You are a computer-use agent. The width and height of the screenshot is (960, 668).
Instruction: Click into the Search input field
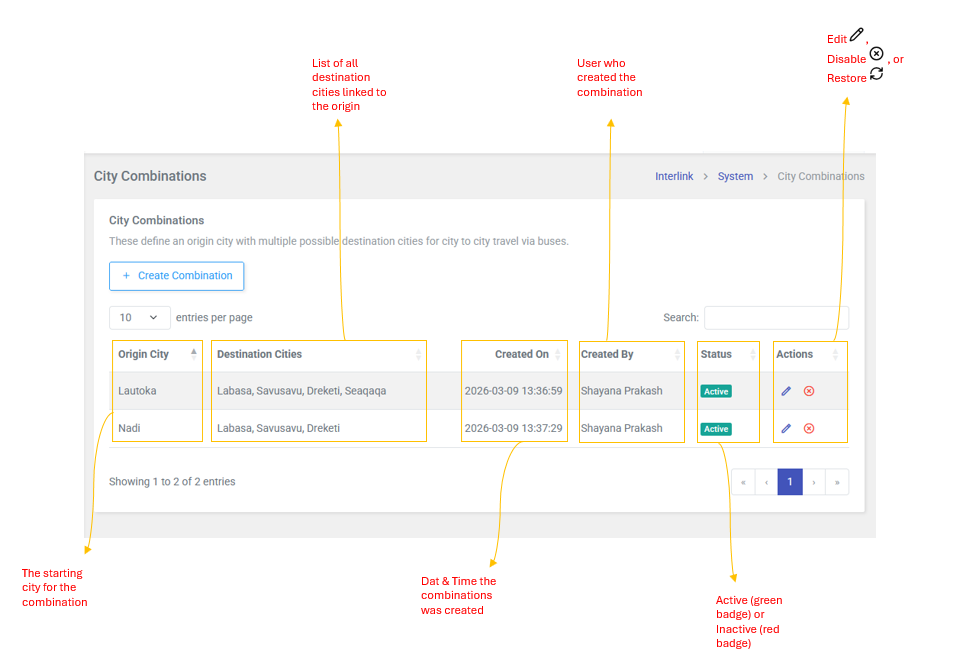pyautogui.click(x=776, y=318)
